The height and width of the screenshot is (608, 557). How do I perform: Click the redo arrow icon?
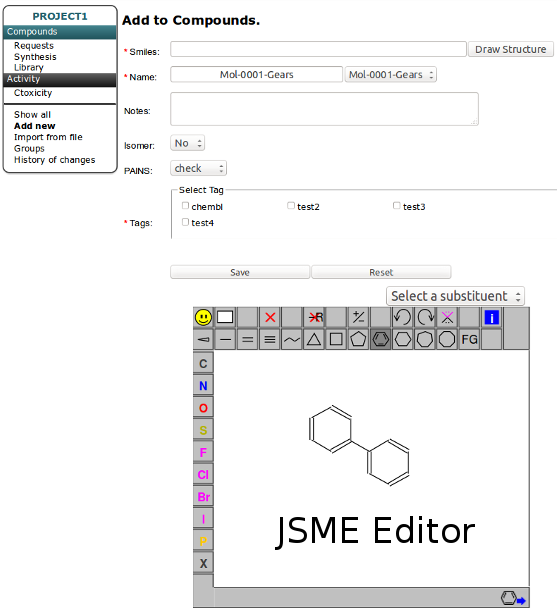pos(425,318)
